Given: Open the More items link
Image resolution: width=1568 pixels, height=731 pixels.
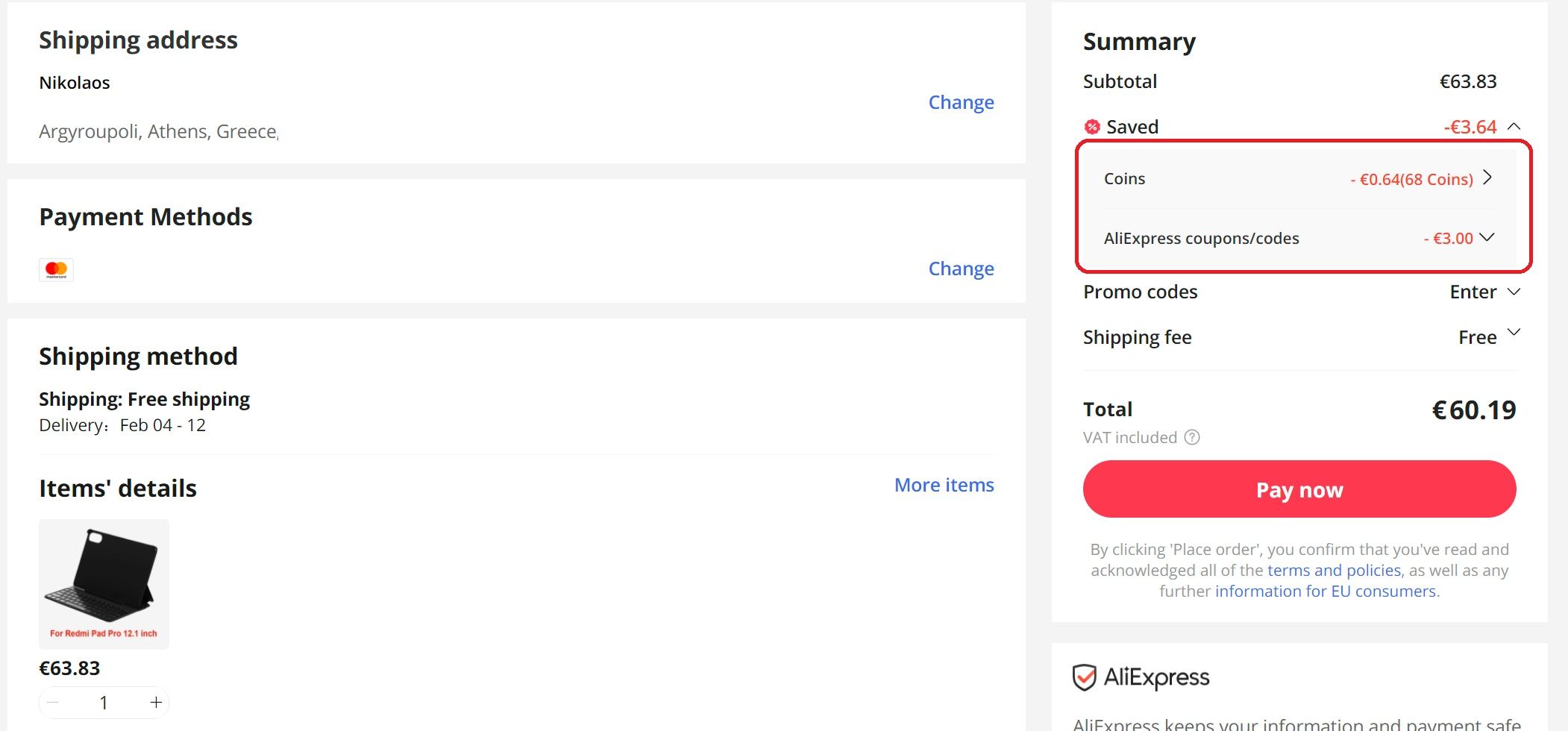Looking at the screenshot, I should [944, 485].
